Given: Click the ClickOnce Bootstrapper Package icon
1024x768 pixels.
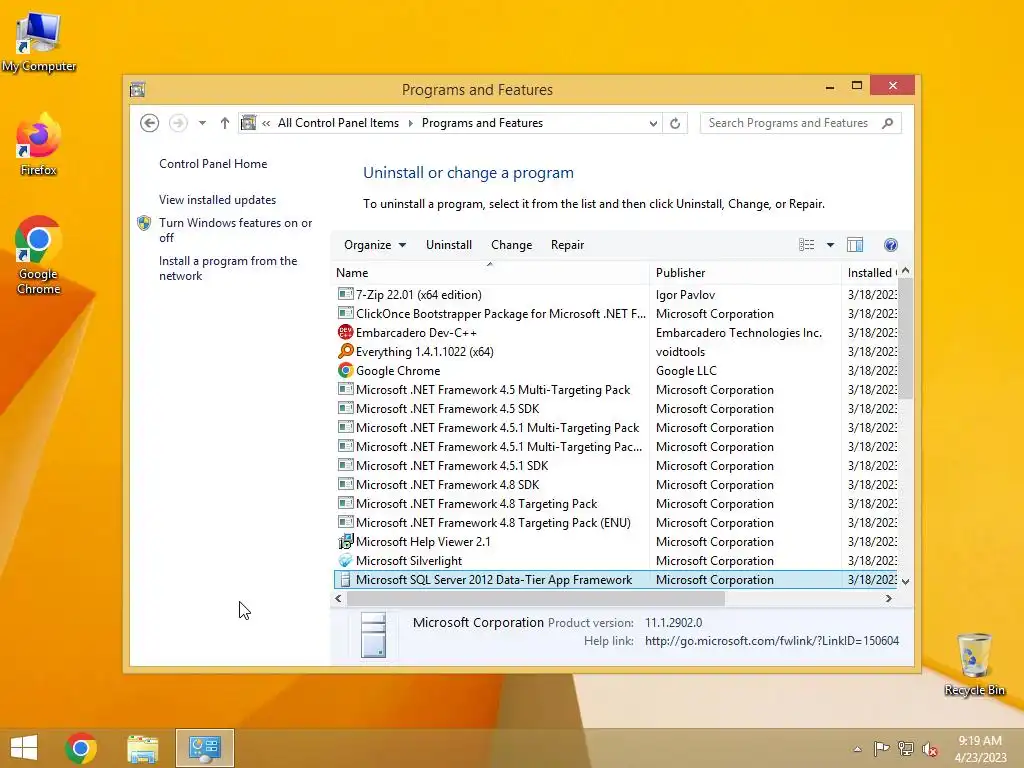Looking at the screenshot, I should [345, 313].
